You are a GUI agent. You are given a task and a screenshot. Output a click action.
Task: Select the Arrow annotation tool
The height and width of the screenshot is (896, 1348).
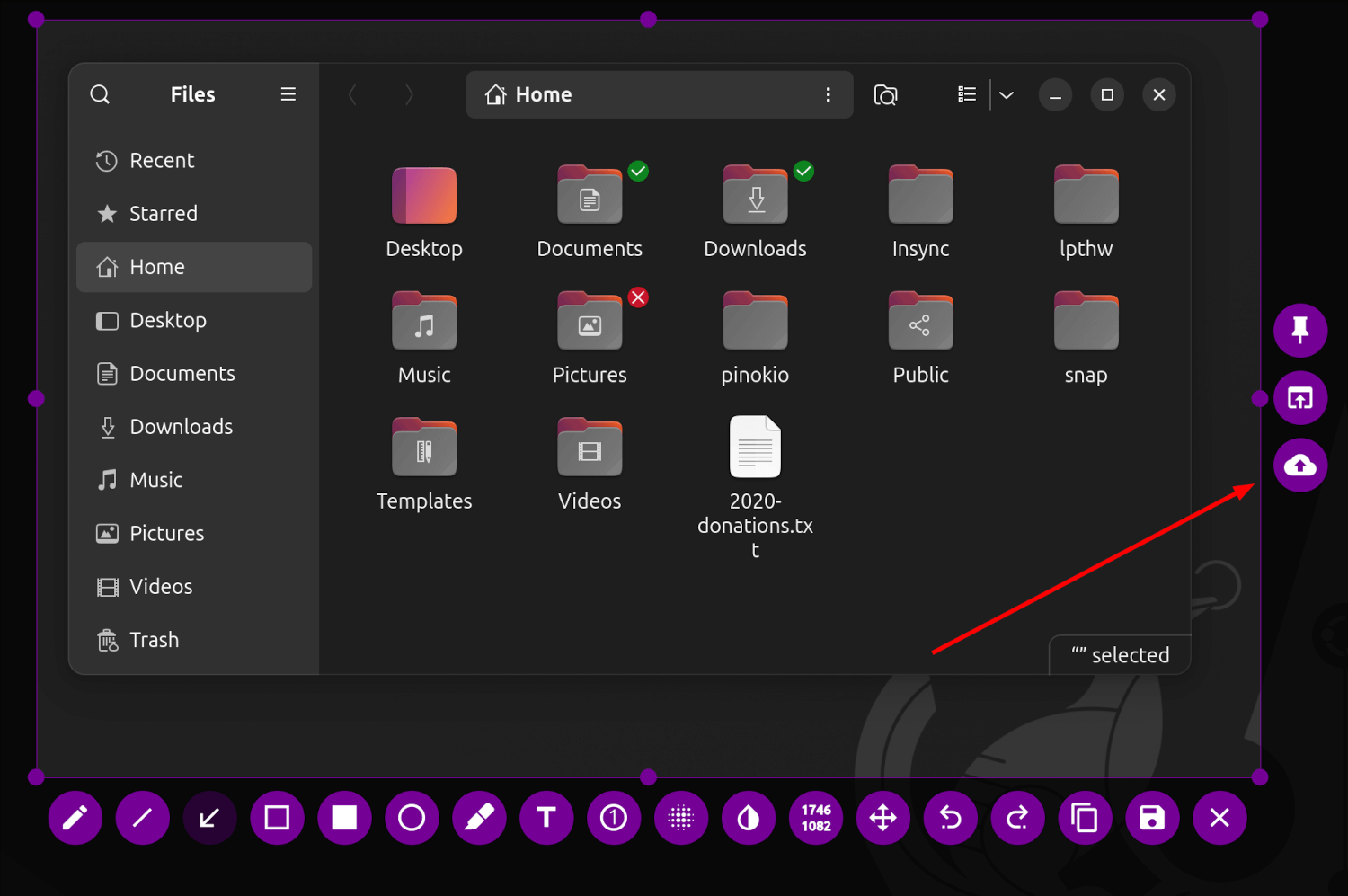coord(209,818)
